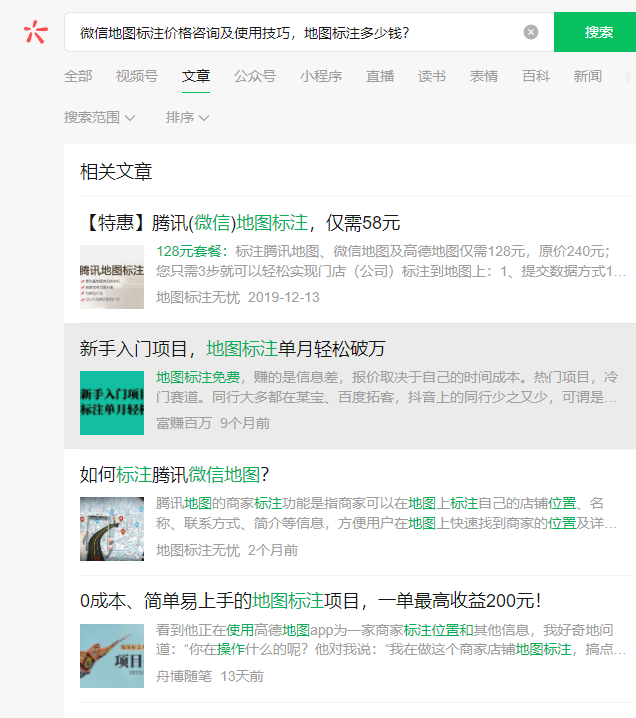This screenshot has width=636, height=718.
Task: Click the green 新手入门项目 thumbnail
Action: 112,403
